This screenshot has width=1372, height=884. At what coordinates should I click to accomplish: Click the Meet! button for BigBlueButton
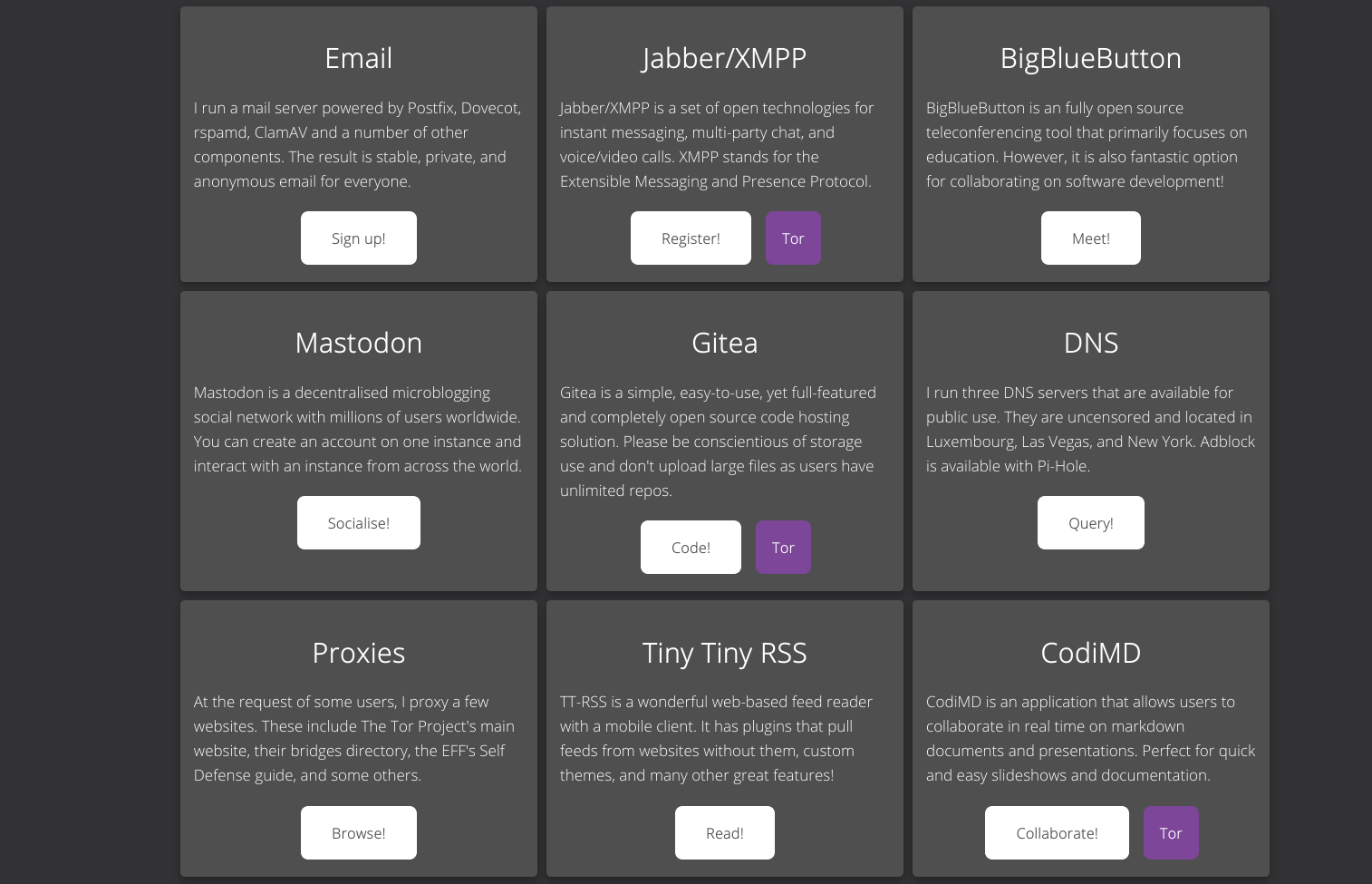tap(1090, 238)
